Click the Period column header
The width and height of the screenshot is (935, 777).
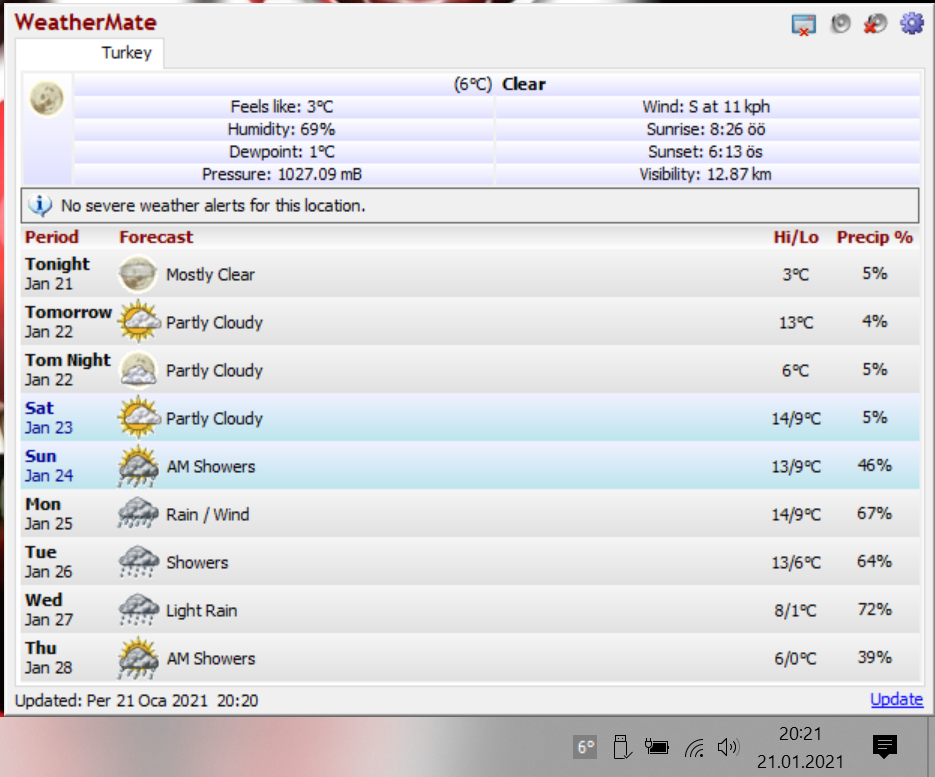coord(52,237)
